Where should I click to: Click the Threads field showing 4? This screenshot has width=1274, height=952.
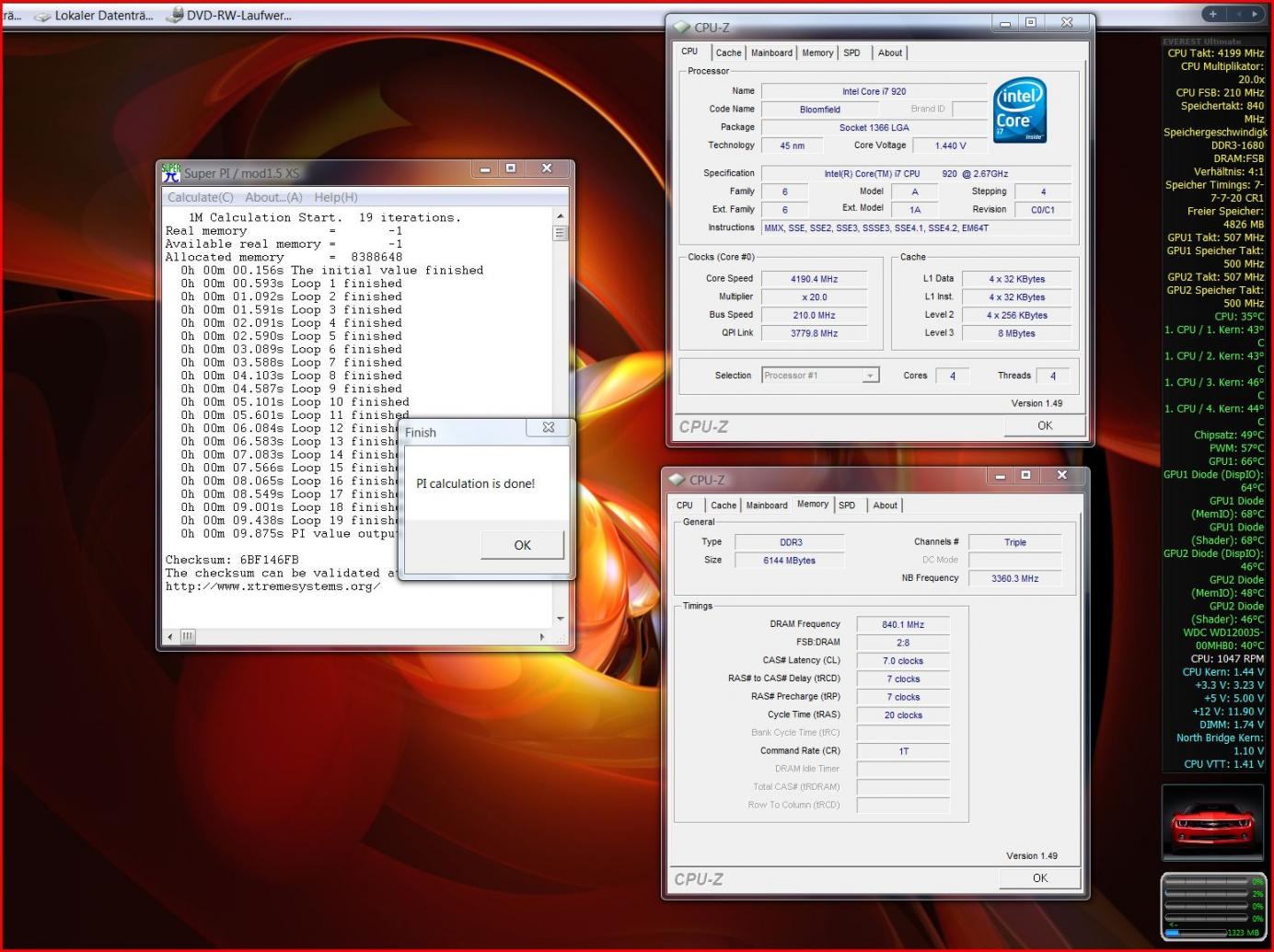[x=1053, y=376]
